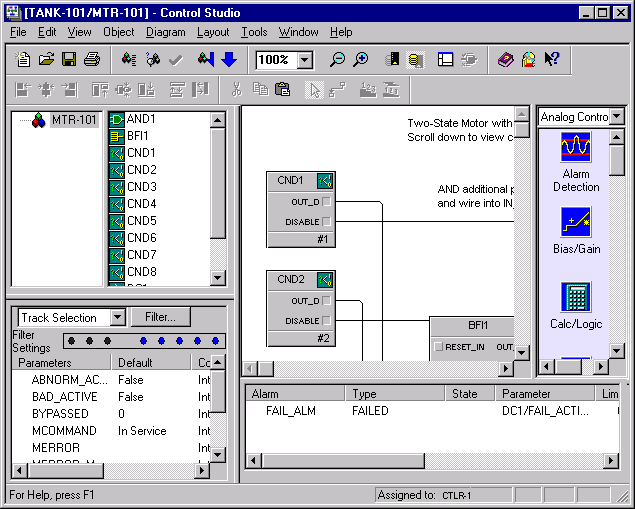Screen dimensions: 635x509
Task: Click the Print toolbar icon
Action: tap(92, 60)
